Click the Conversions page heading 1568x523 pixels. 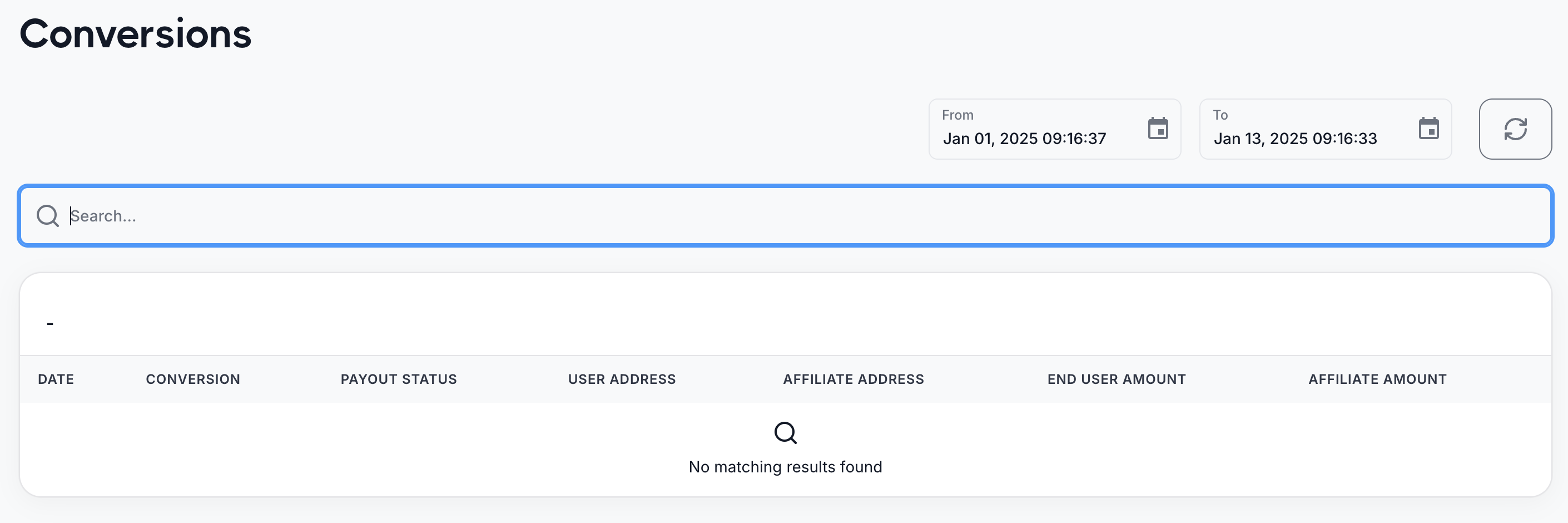(x=135, y=33)
